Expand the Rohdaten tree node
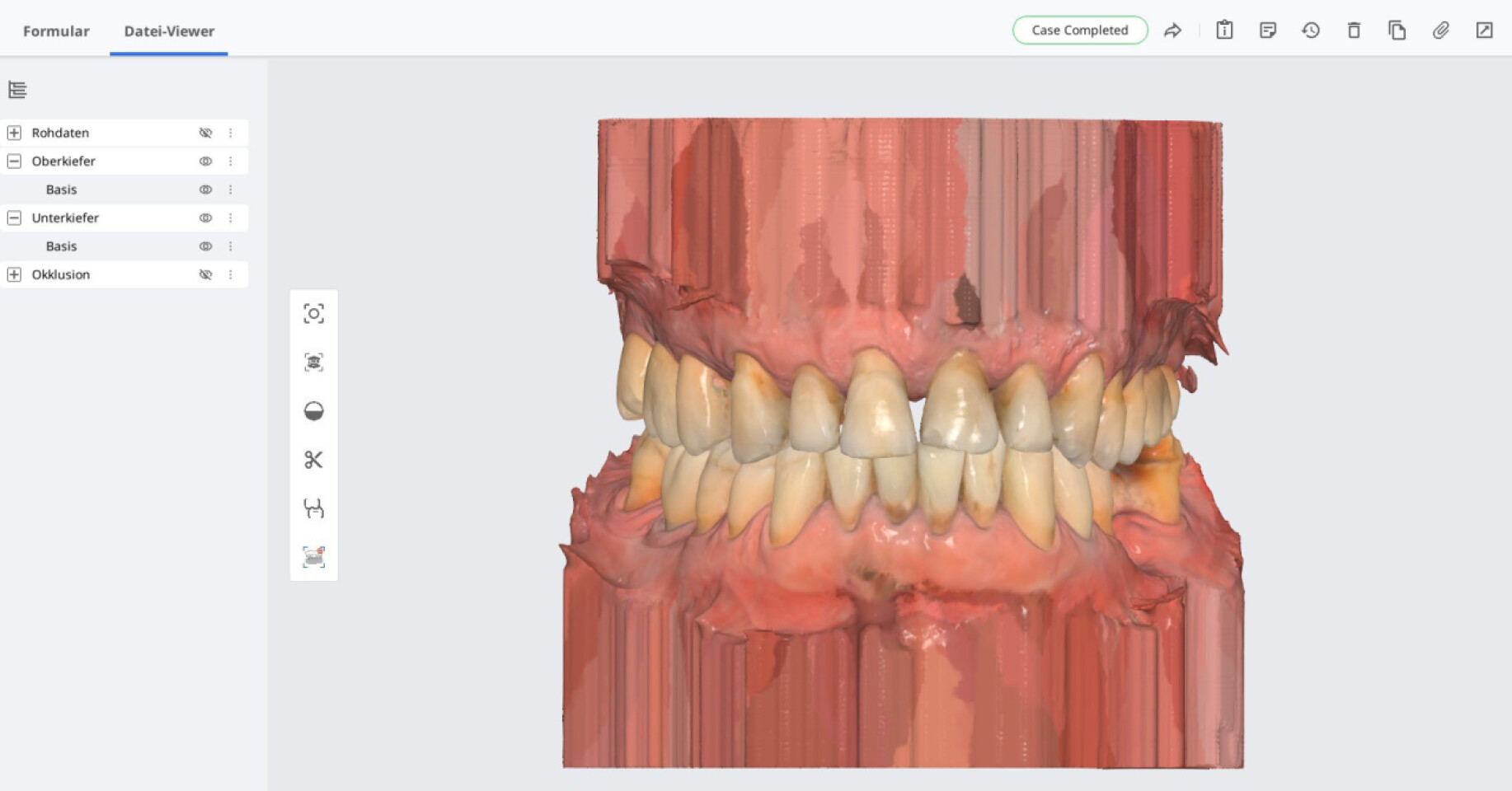This screenshot has height=791, width=1512. coord(14,133)
